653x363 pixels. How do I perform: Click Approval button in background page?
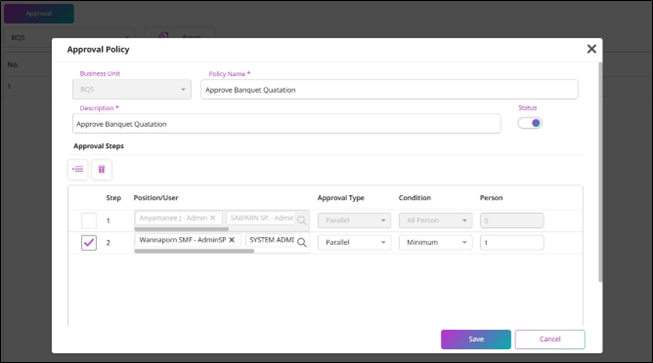click(x=39, y=13)
